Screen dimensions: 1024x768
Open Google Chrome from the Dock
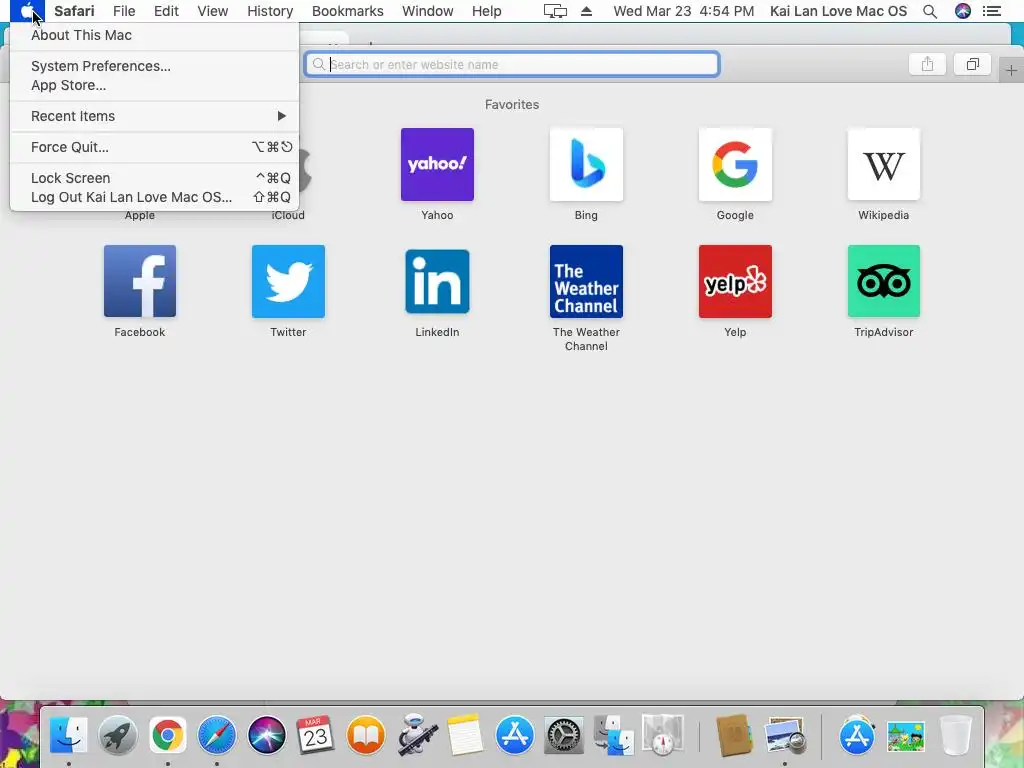click(x=167, y=735)
